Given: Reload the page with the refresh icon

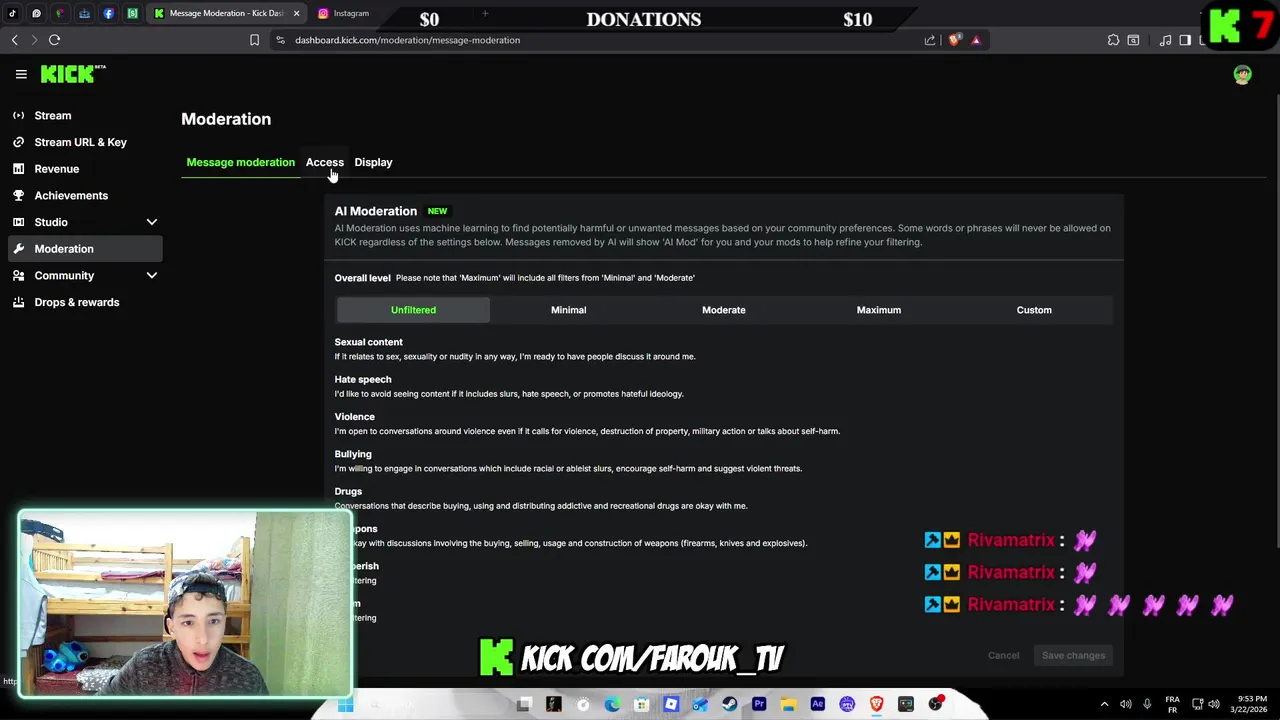Looking at the screenshot, I should 54,40.
